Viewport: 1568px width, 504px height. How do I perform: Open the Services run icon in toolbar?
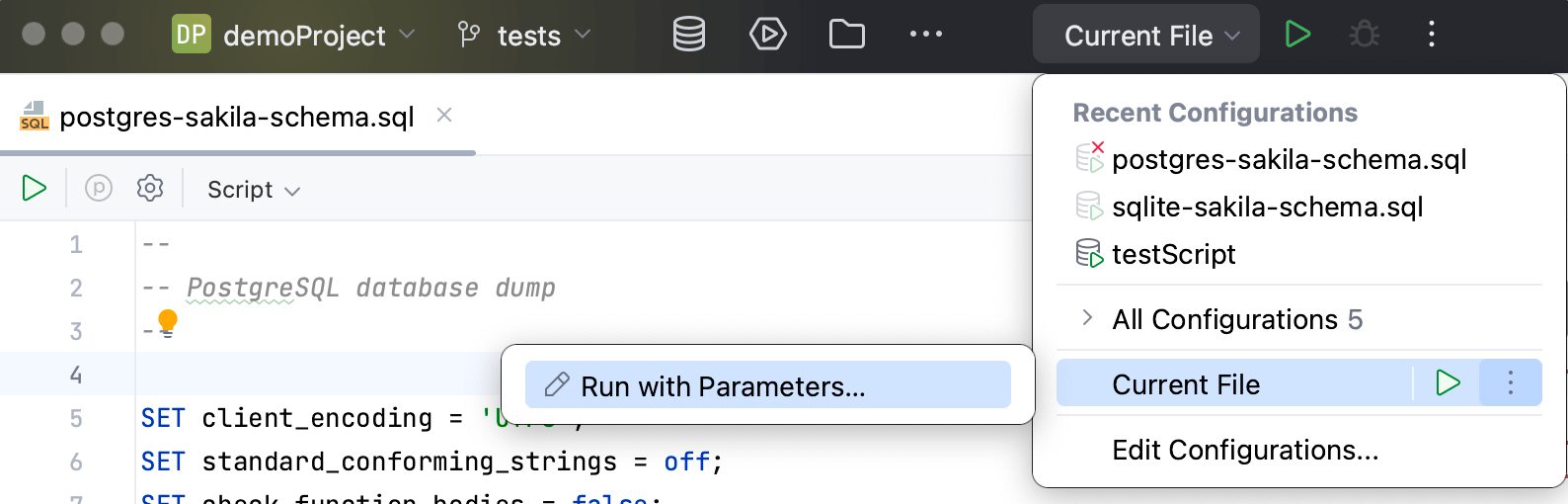[x=767, y=35]
